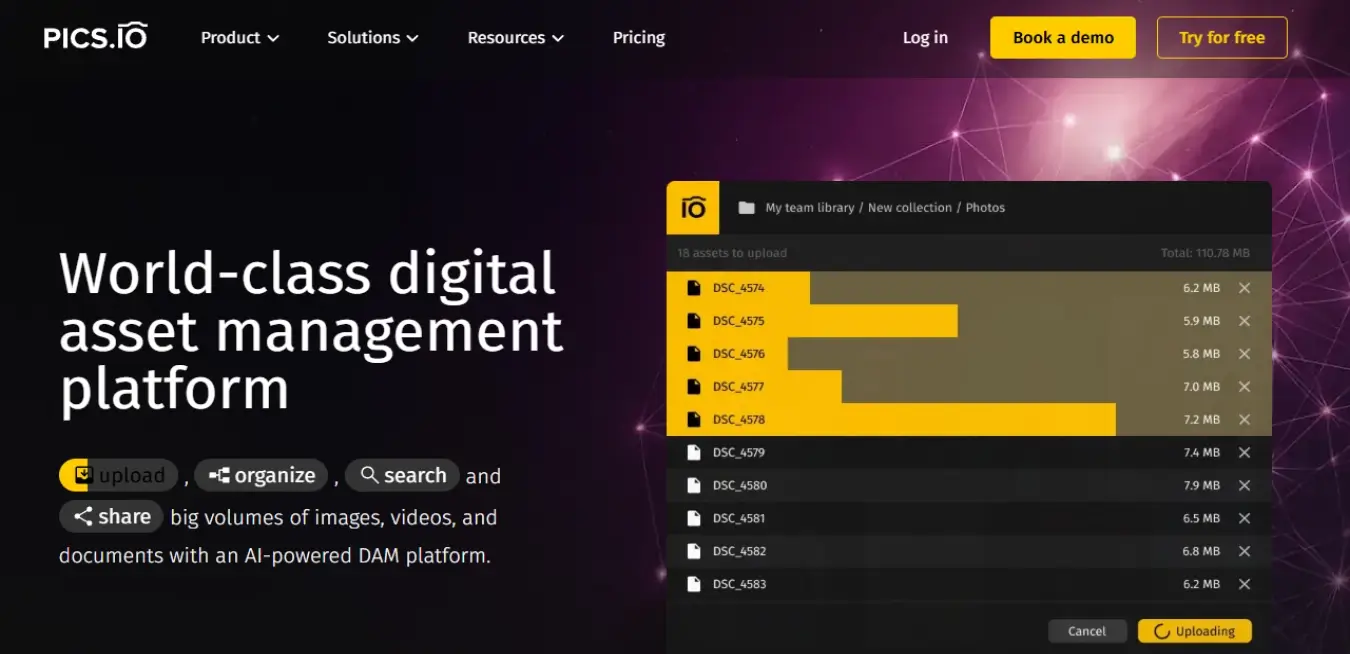Open the Product dropdown menu
Viewport: 1350px width, 654px height.
[x=240, y=37]
